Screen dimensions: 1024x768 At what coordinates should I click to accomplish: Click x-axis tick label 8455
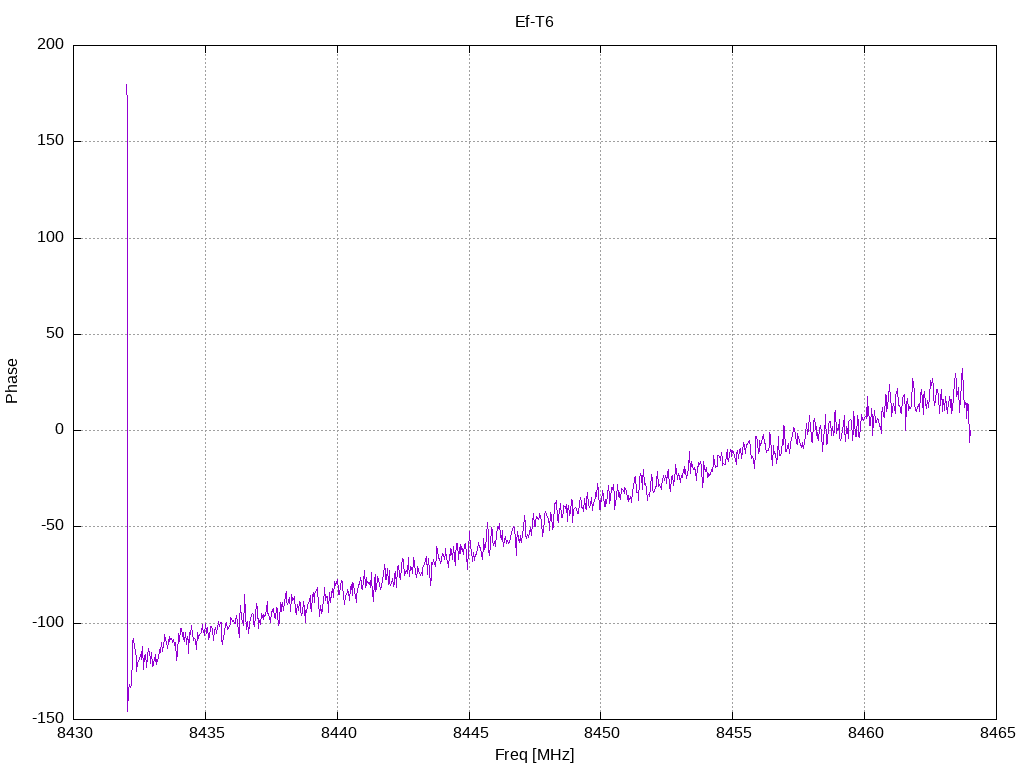[733, 733]
